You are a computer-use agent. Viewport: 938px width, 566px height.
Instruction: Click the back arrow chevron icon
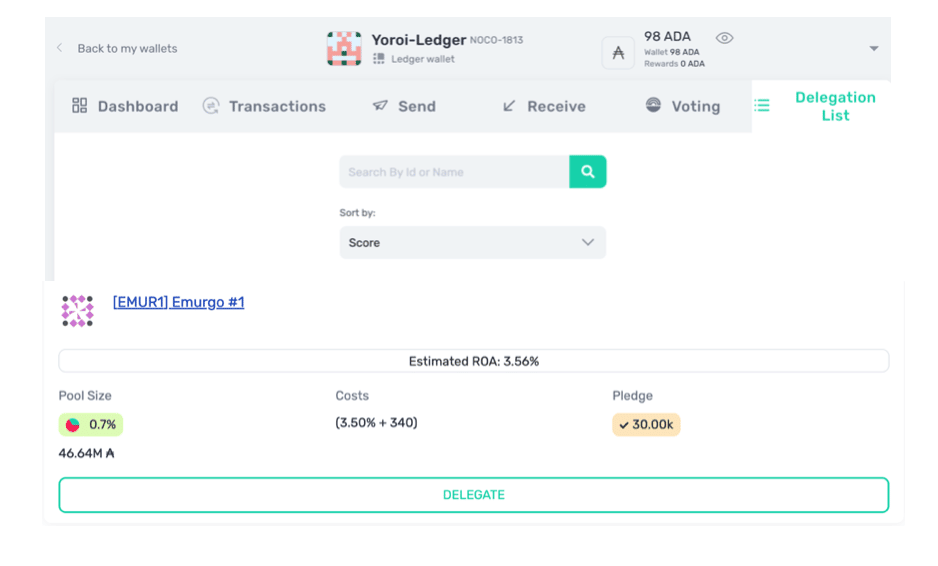tap(60, 48)
